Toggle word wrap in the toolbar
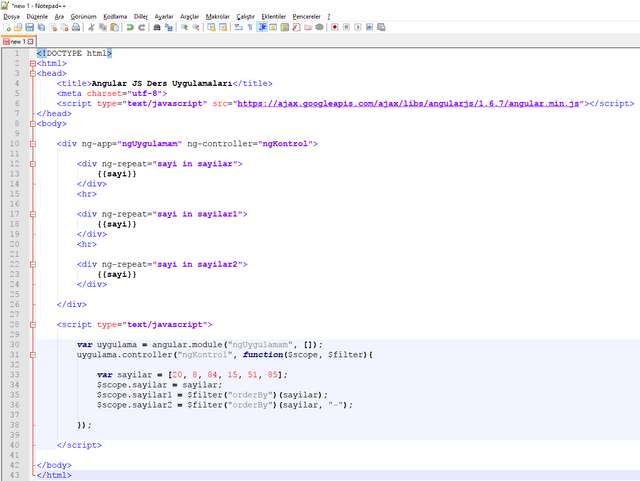Screen dimensions: 640x481 [x=239, y=27]
